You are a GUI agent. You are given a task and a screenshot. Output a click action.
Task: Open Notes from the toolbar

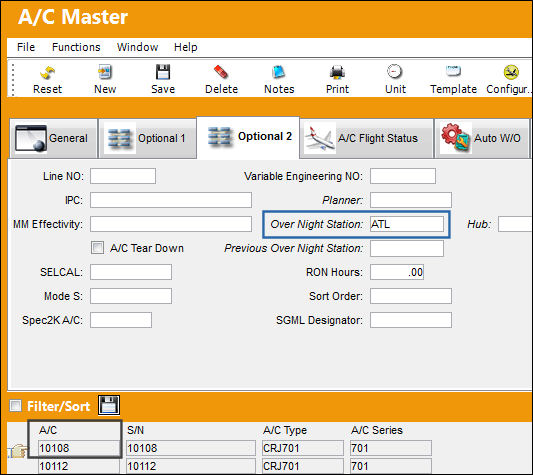(279, 72)
